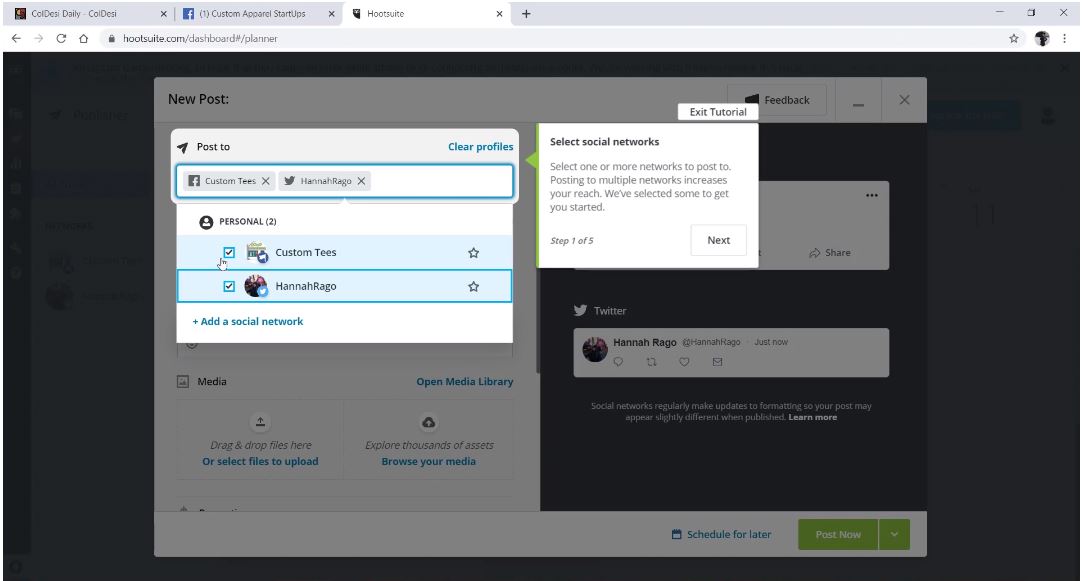Close the ColDesi Daily tab
The image size is (1082, 581).
(164, 14)
